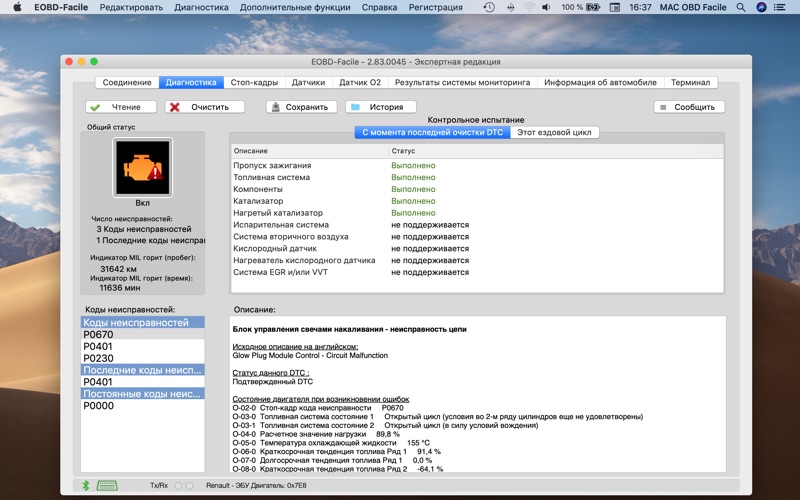Switch to the Датчик O2 tab

coord(360,82)
